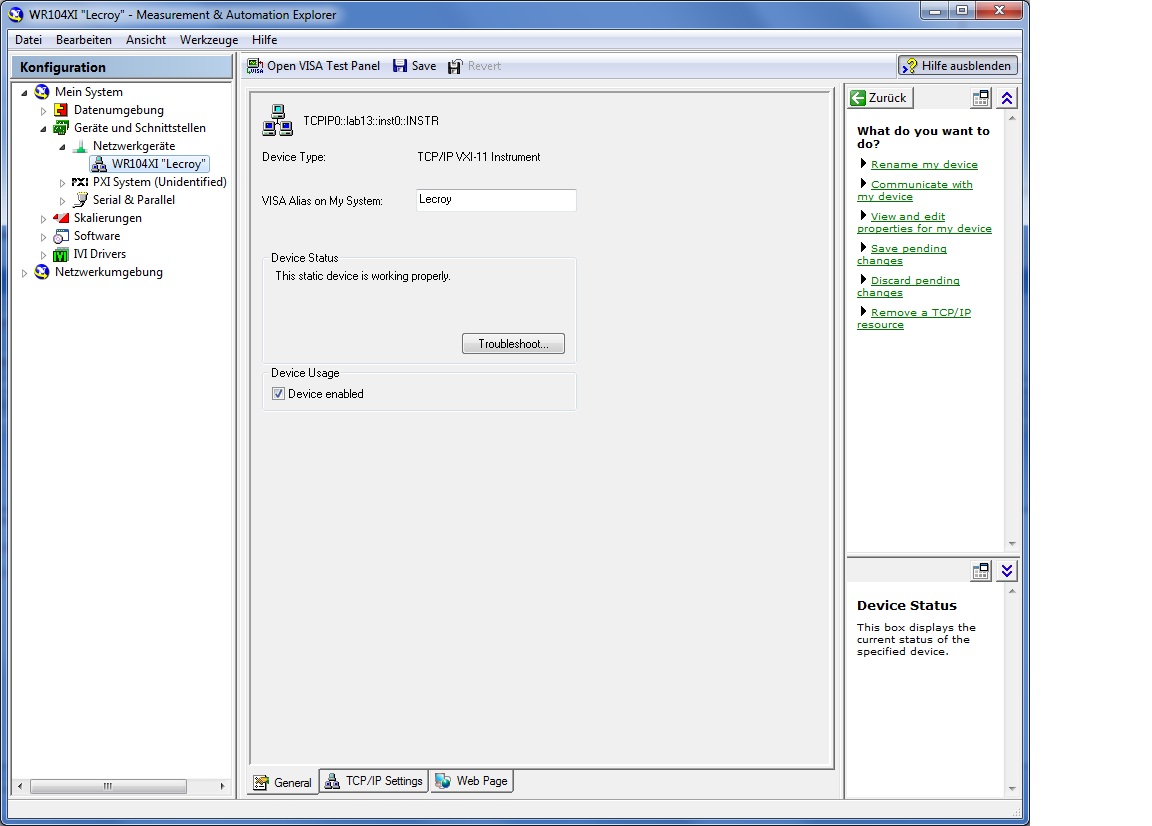Click the Hilfe ausblenden help icon
This screenshot has height=826, width=1152.
[x=910, y=66]
